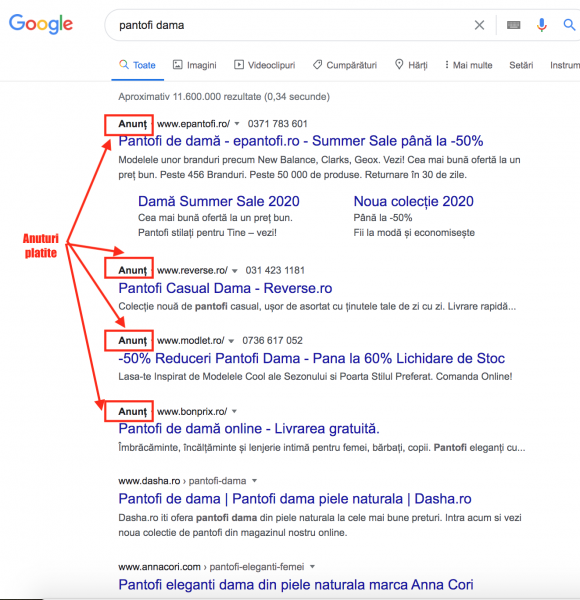
Task: Expand arrow next to www.epantofi.ro
Action: click(237, 124)
